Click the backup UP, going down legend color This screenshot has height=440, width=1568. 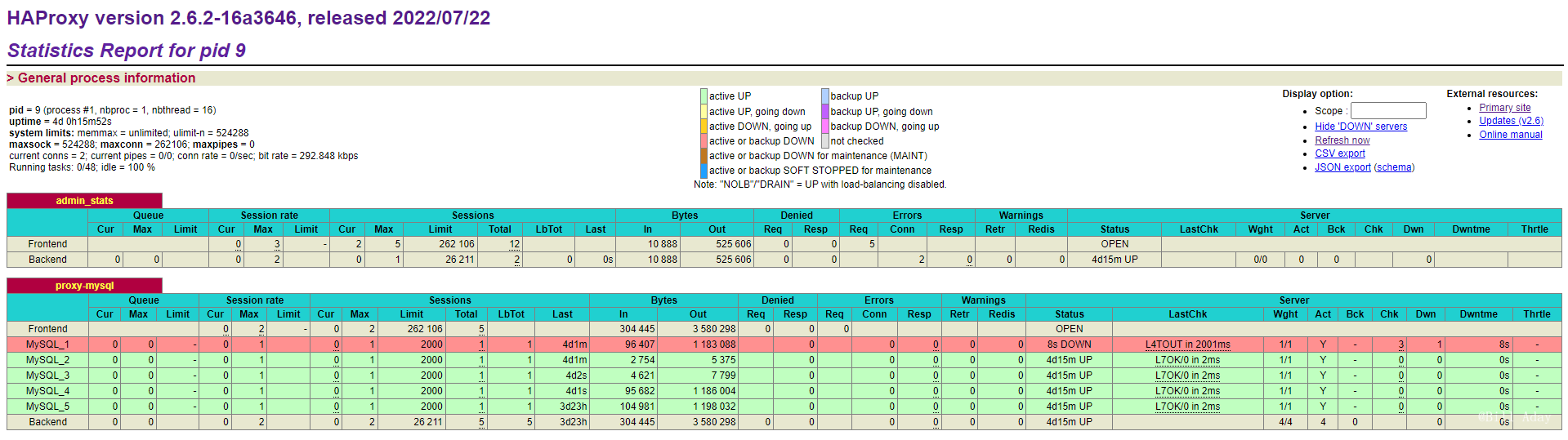click(825, 112)
